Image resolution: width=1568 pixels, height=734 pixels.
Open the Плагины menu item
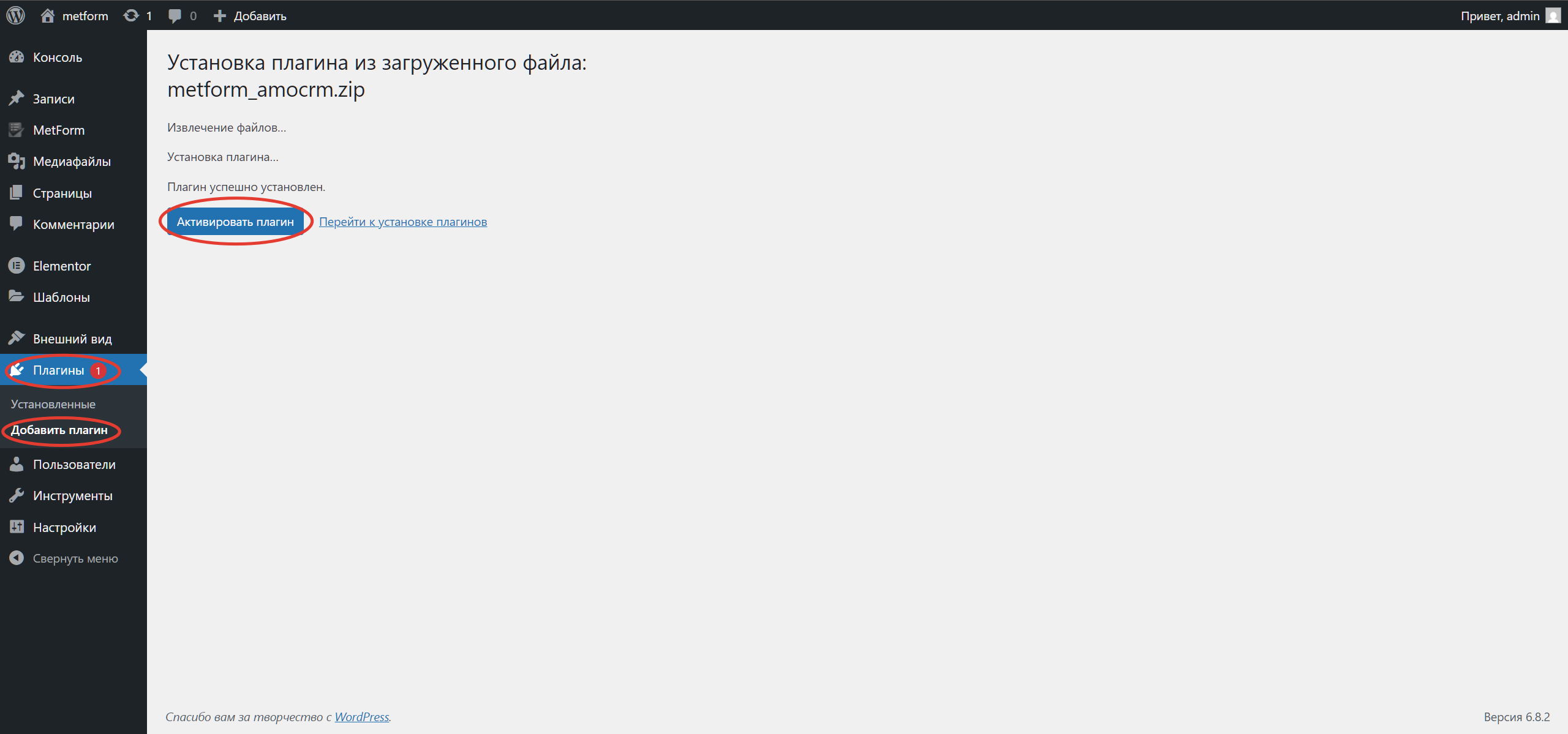73,370
